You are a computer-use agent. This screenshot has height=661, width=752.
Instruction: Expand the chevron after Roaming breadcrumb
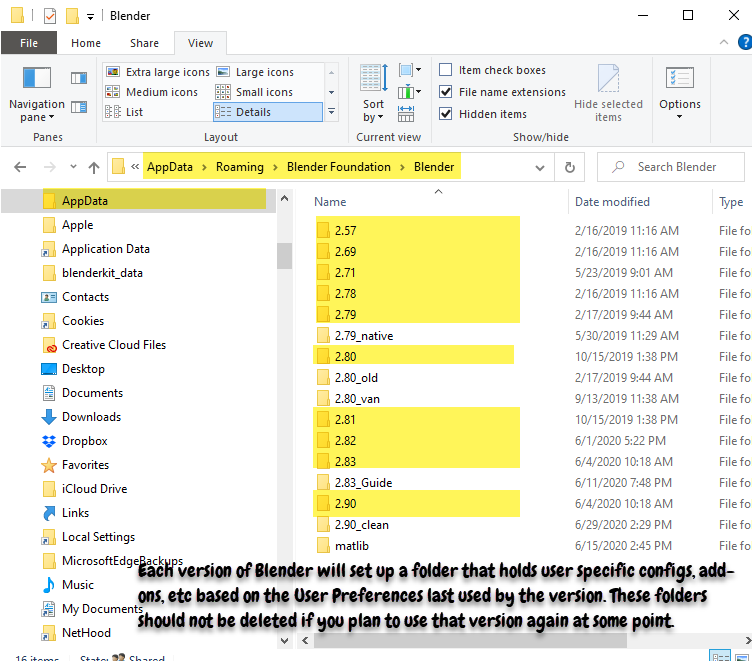point(275,167)
